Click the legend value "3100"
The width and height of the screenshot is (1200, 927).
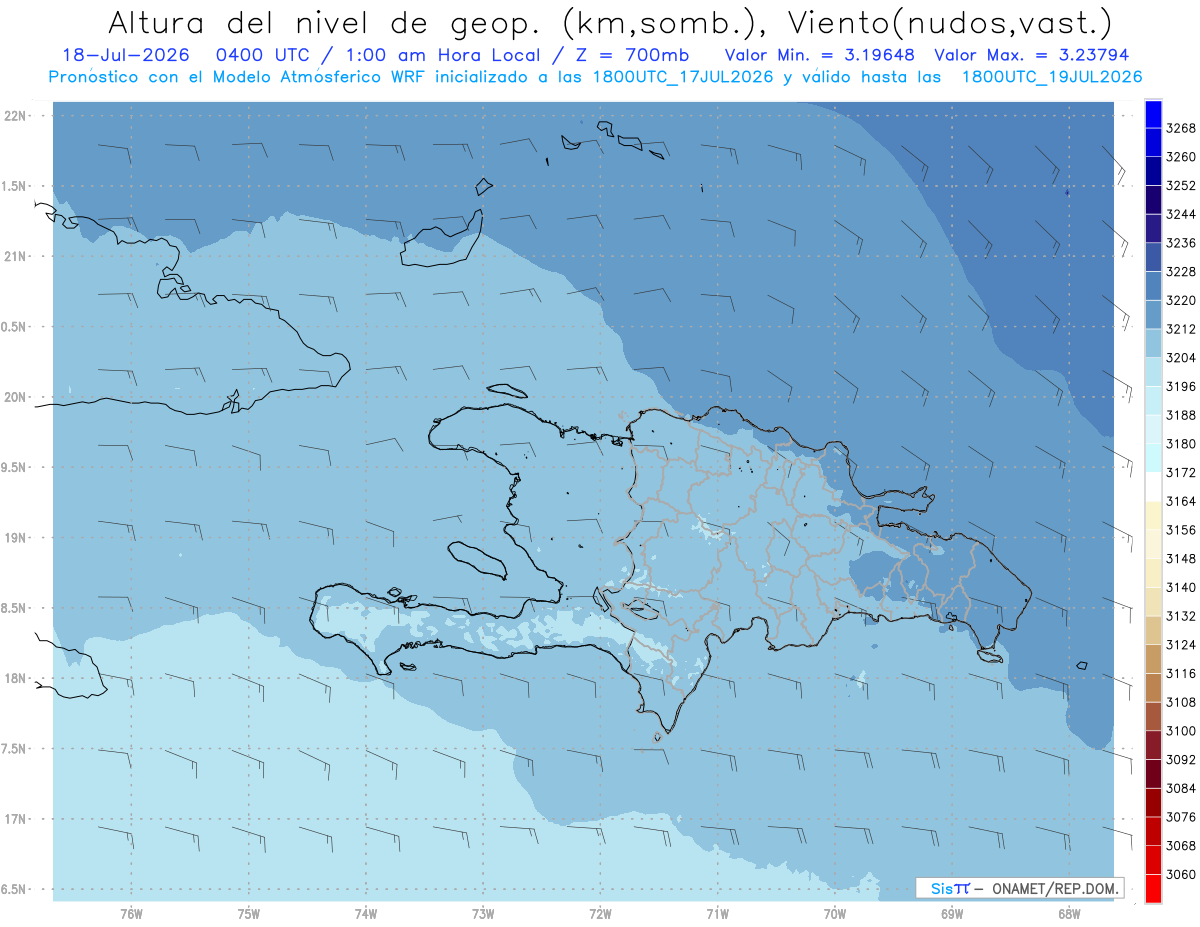[x=1181, y=731]
